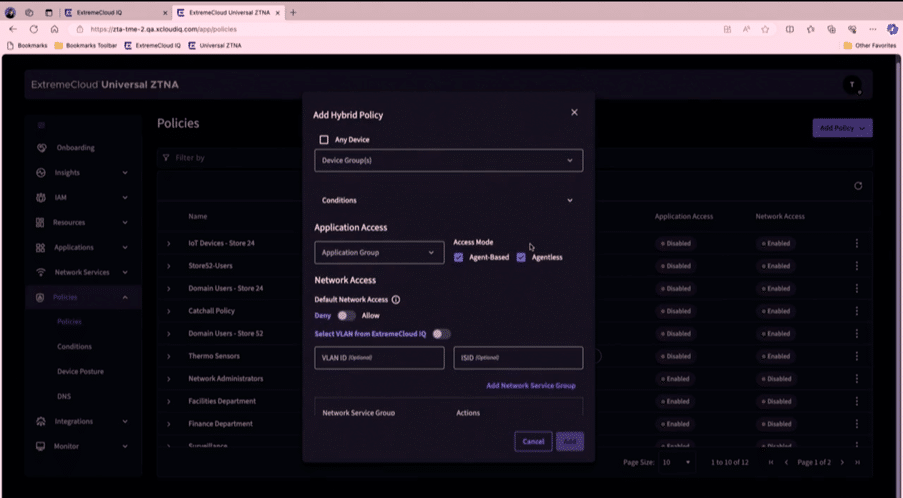Open the Conditions submenu item
The image size is (903, 498).
tap(74, 347)
